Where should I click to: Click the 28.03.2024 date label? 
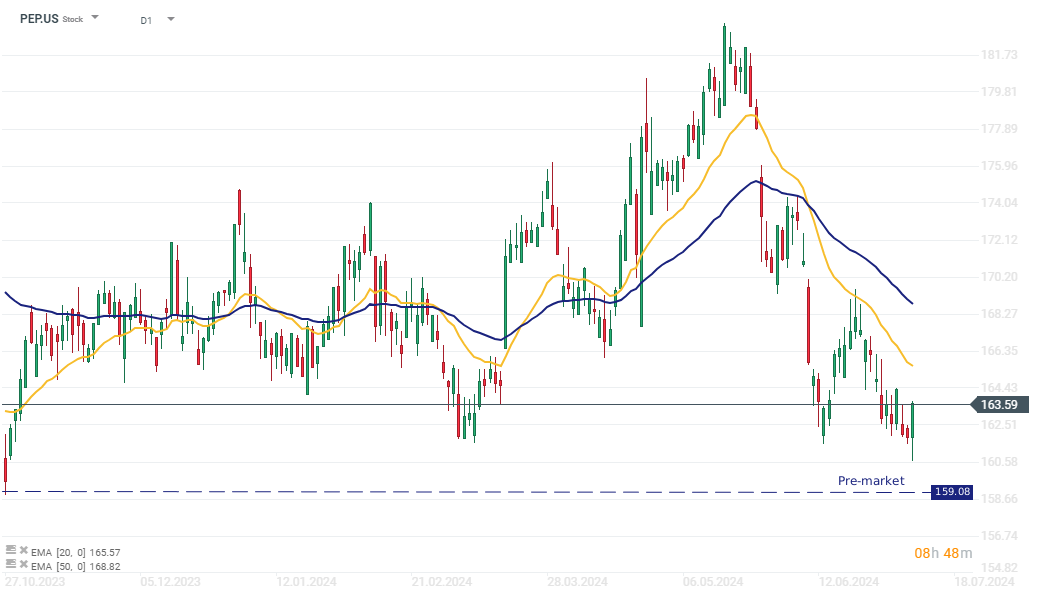click(x=578, y=582)
